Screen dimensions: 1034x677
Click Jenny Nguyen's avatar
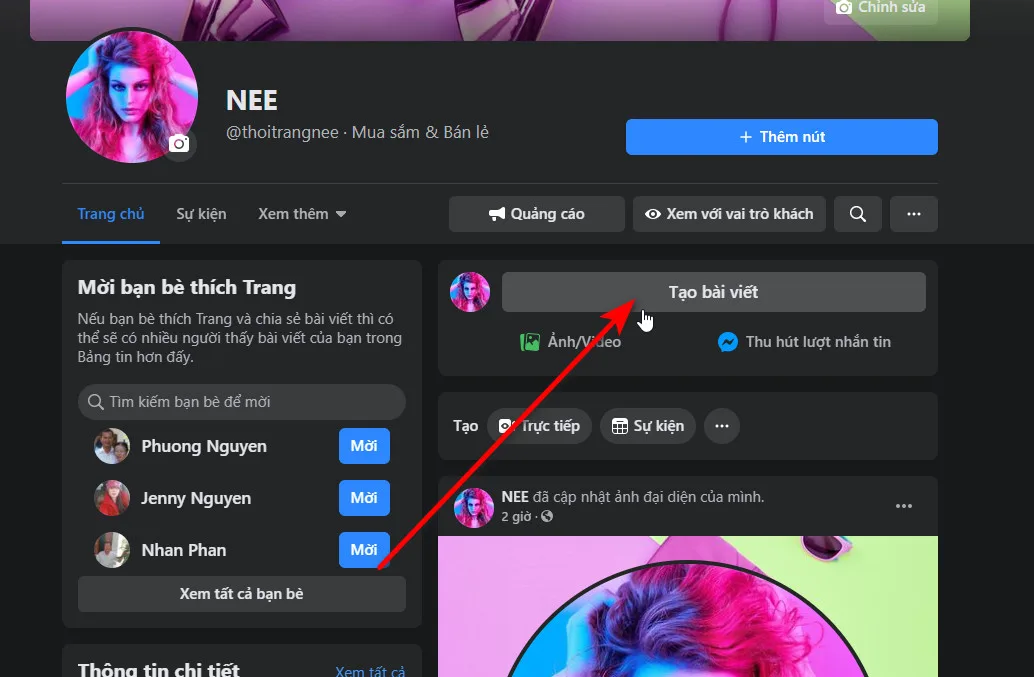click(112, 498)
